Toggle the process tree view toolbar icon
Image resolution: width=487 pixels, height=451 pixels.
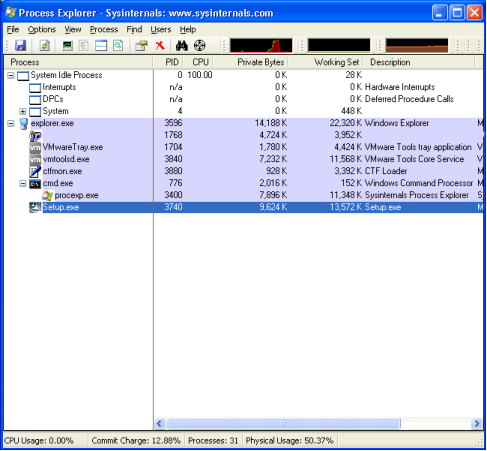point(84,45)
